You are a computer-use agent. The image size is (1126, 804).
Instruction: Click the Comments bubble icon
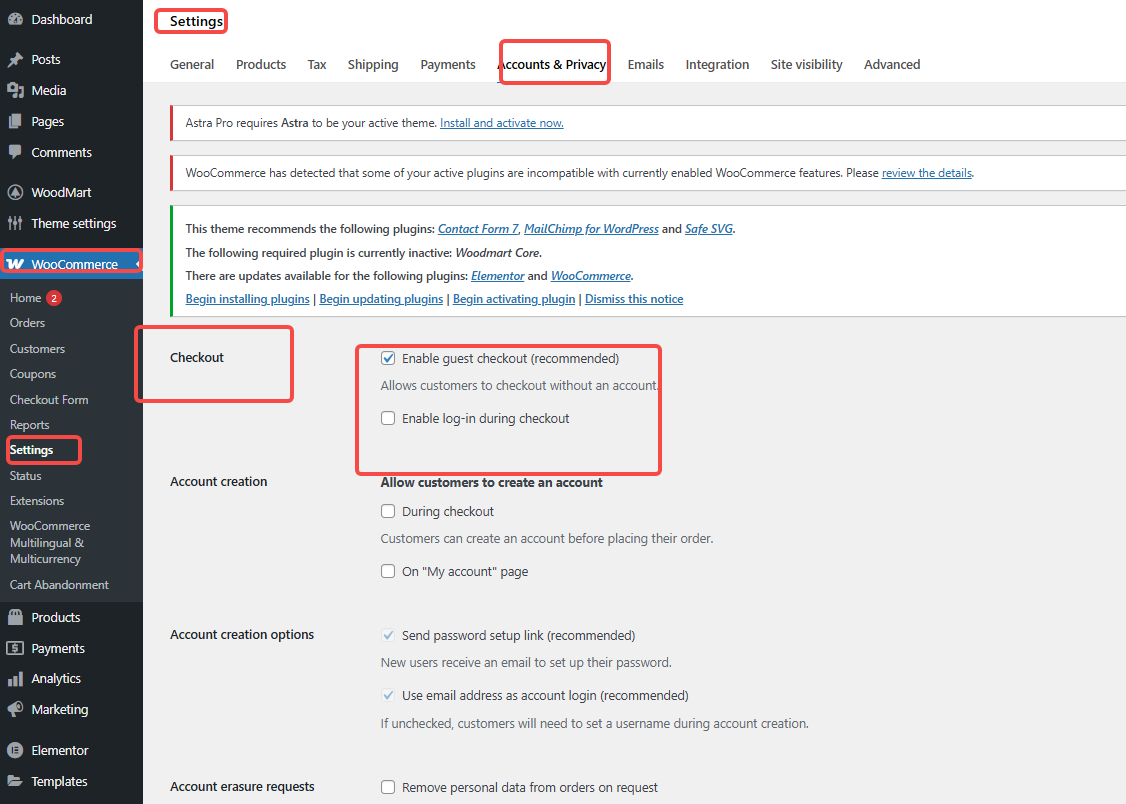(x=15, y=152)
